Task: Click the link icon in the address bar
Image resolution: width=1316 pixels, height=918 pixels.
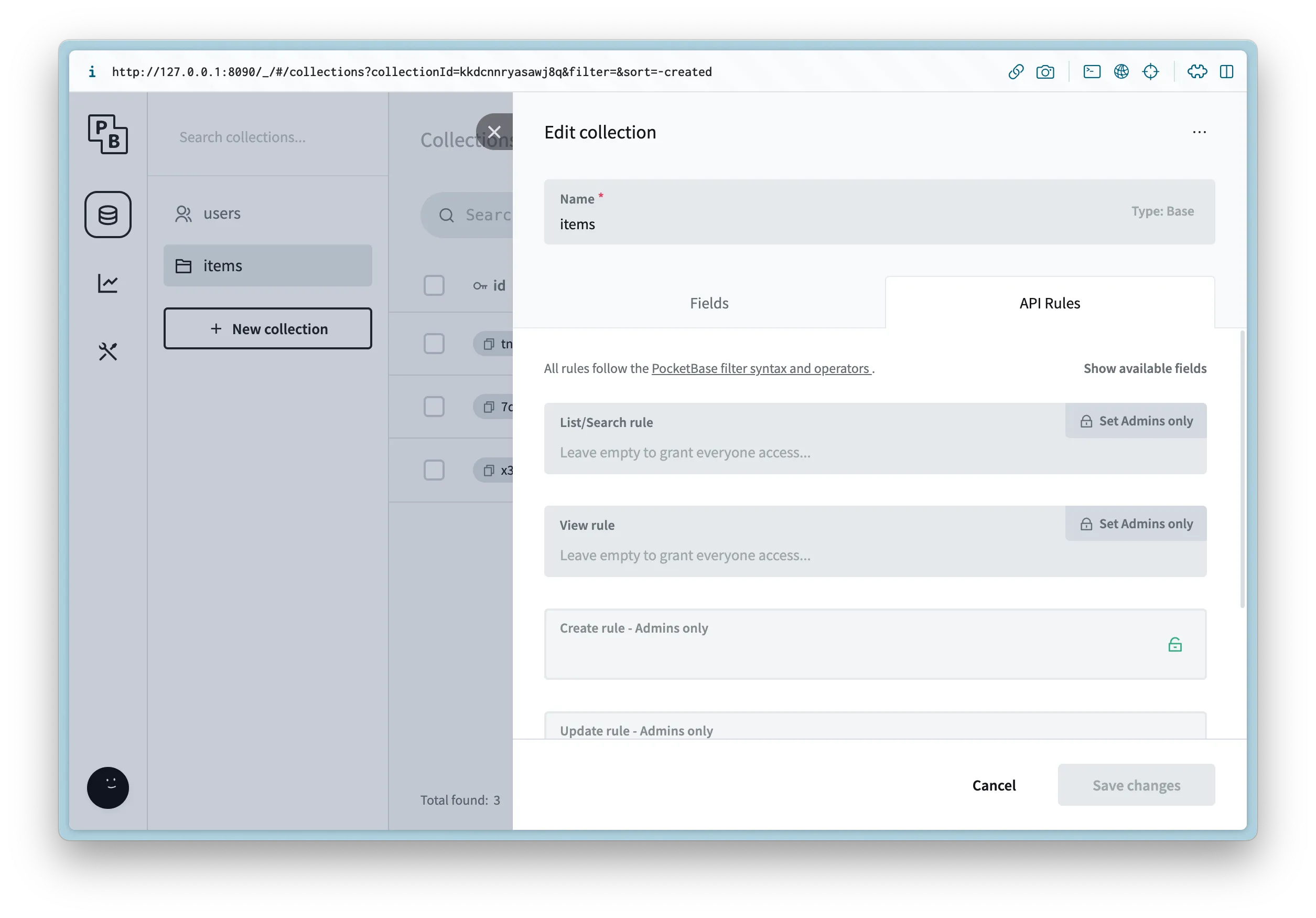Action: point(1016,72)
